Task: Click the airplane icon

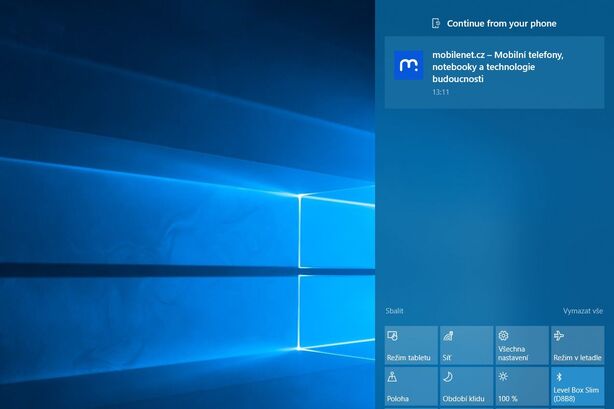Action: (559, 335)
